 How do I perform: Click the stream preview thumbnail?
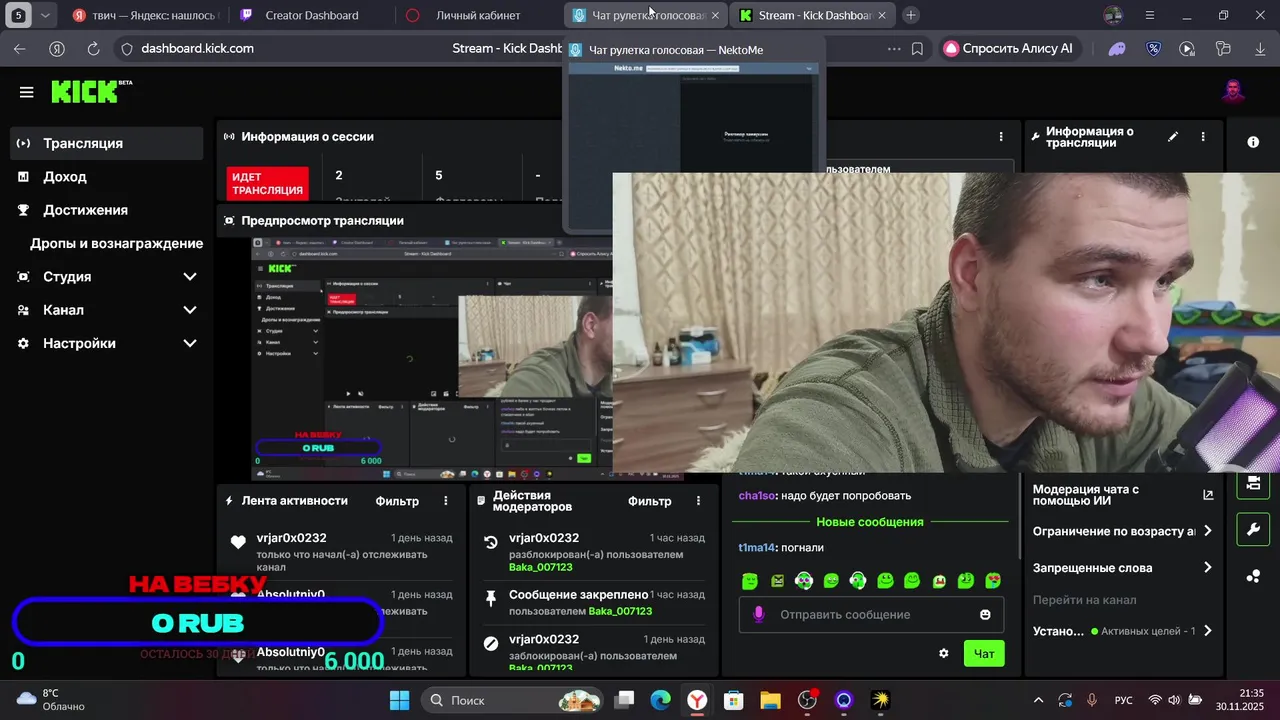pyautogui.click(x=433, y=359)
